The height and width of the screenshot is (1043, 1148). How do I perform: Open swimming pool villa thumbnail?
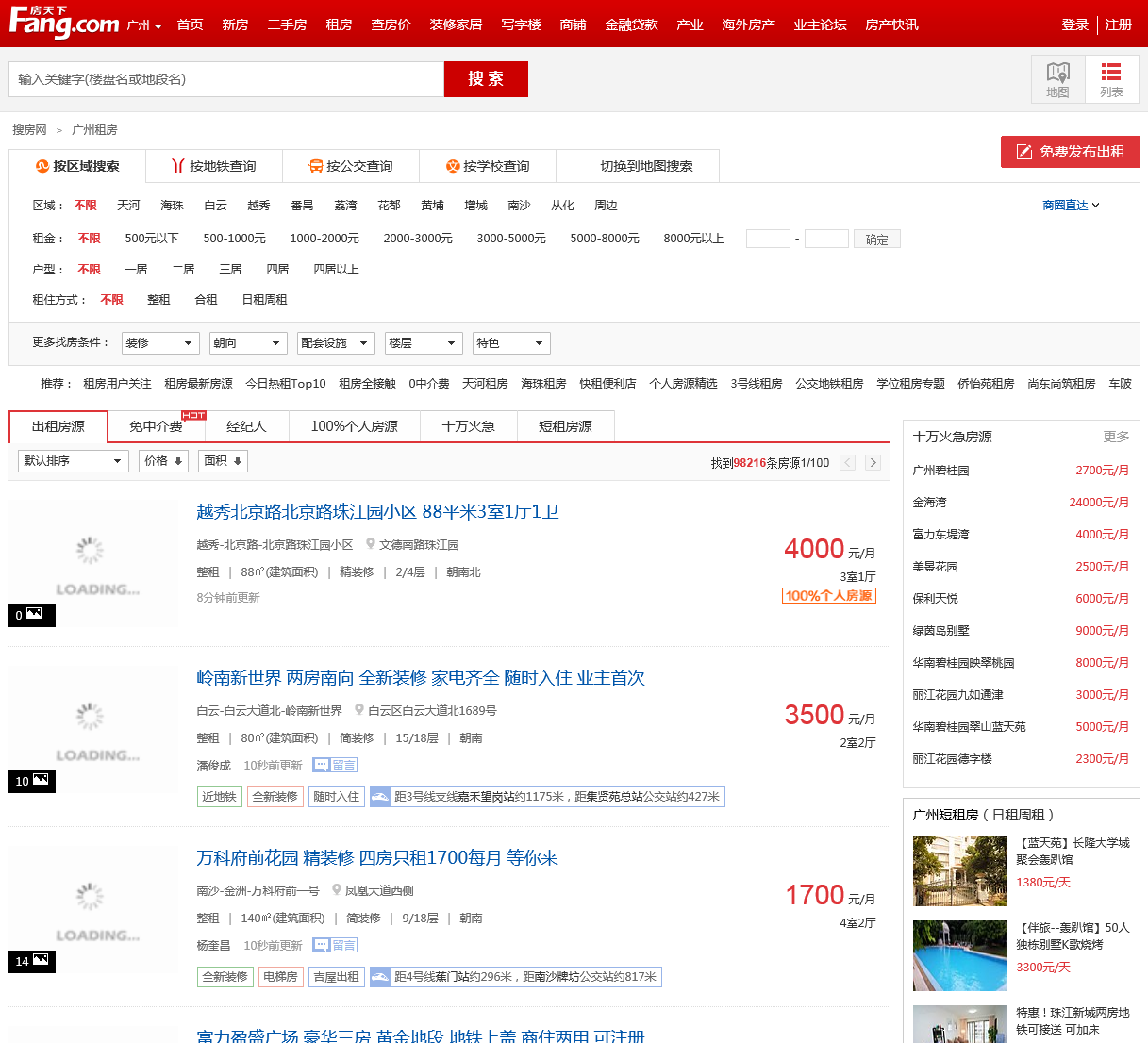[960, 956]
